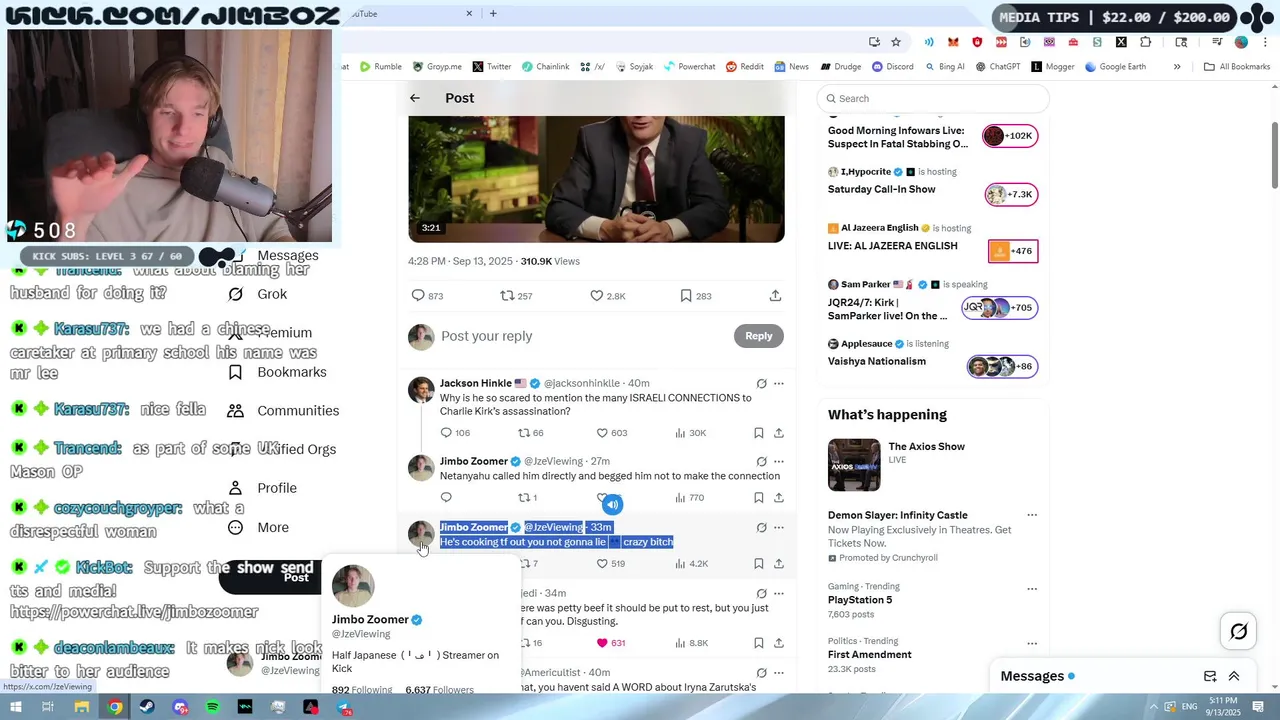Open Grok icon on Jackson Hinkle's reply
Screen dimensions: 1280x720
tap(761, 383)
